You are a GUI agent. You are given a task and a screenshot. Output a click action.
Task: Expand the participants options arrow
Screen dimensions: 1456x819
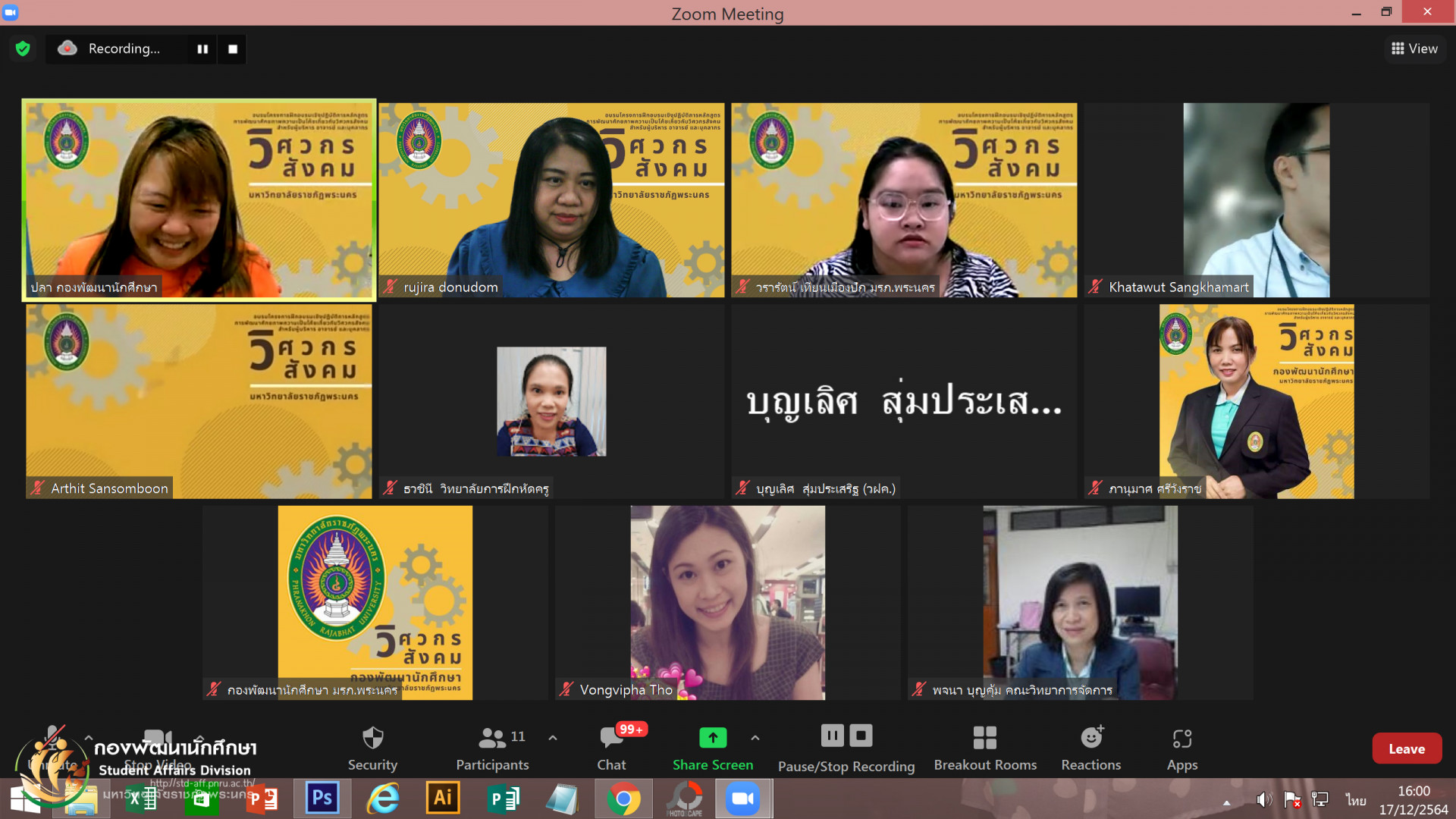[553, 737]
